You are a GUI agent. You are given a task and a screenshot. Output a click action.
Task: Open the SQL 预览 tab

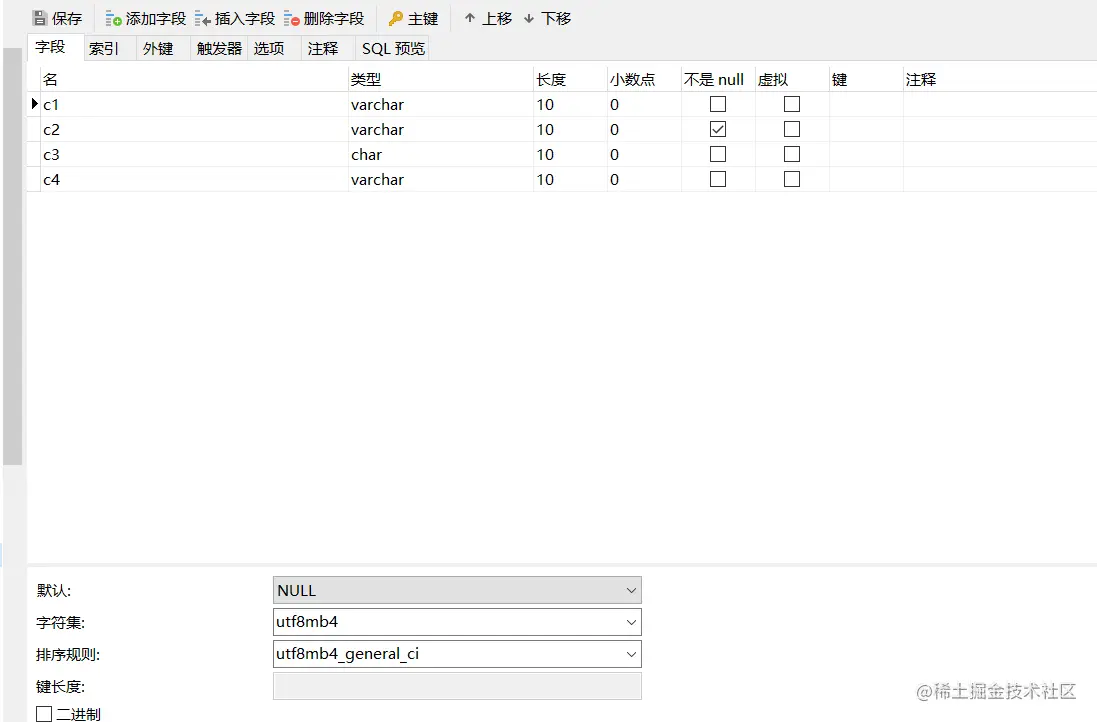tap(393, 48)
